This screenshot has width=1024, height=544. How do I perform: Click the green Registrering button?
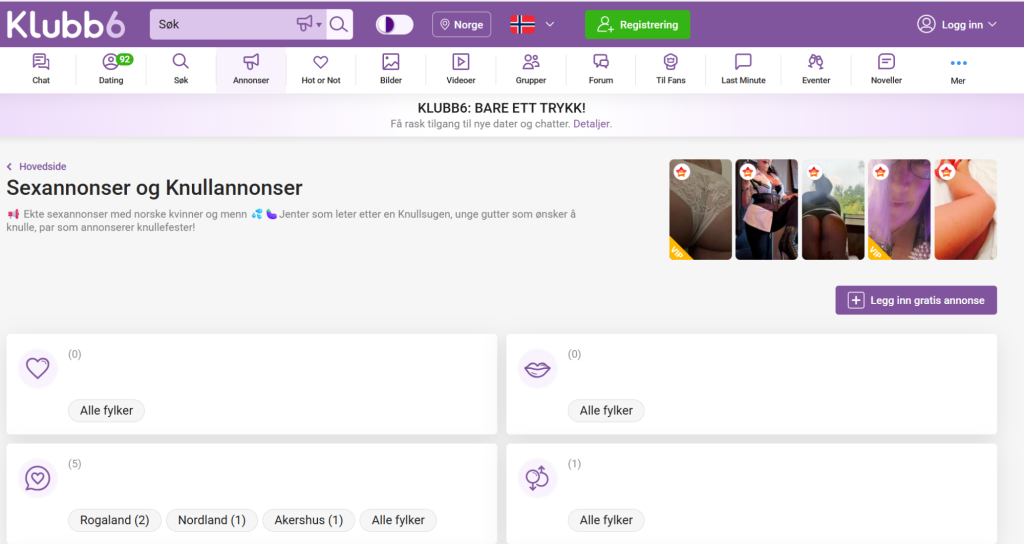tap(637, 25)
